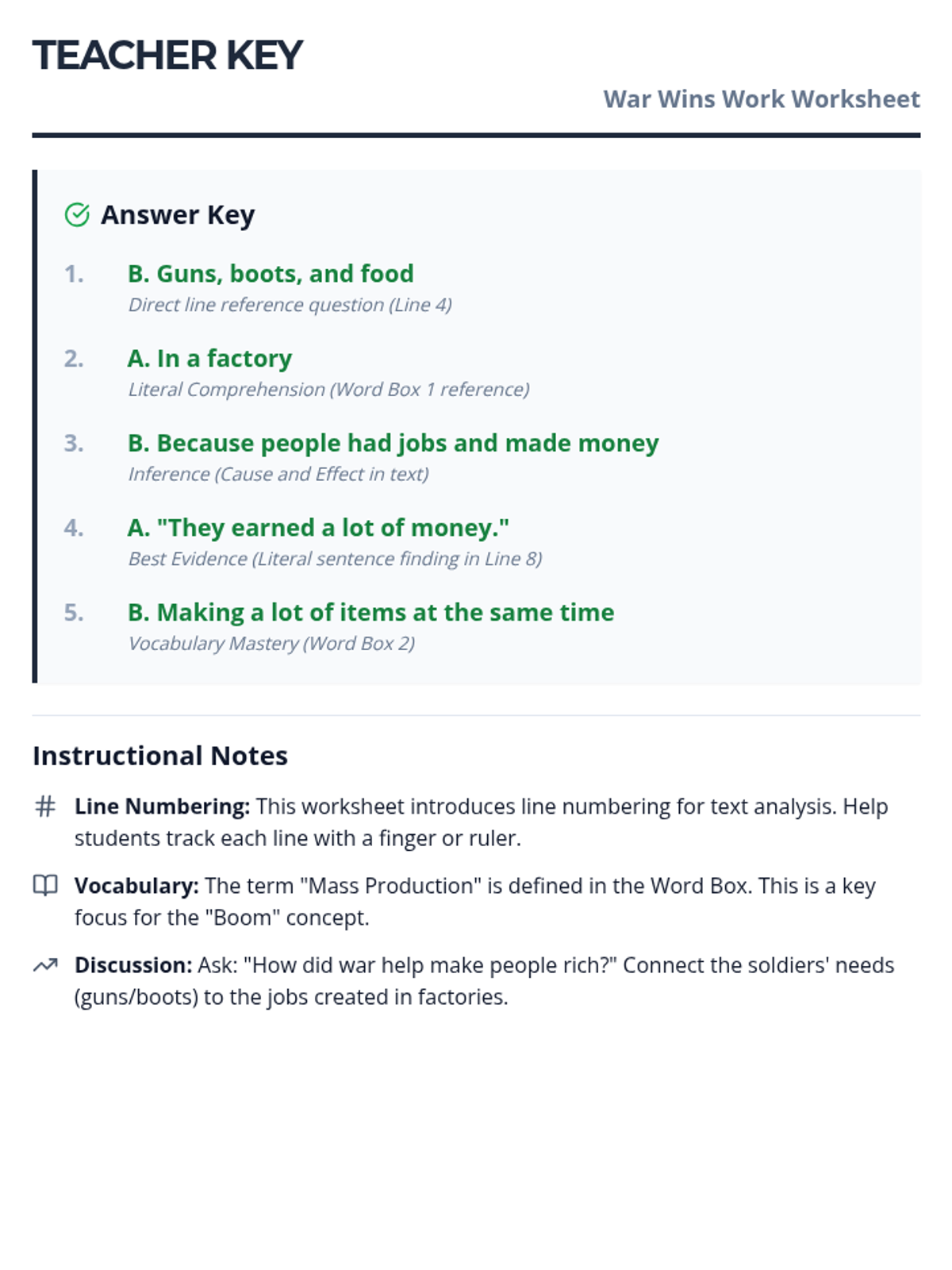
Task: Click the hash icon beside Line Numbering
Action: coord(45,806)
